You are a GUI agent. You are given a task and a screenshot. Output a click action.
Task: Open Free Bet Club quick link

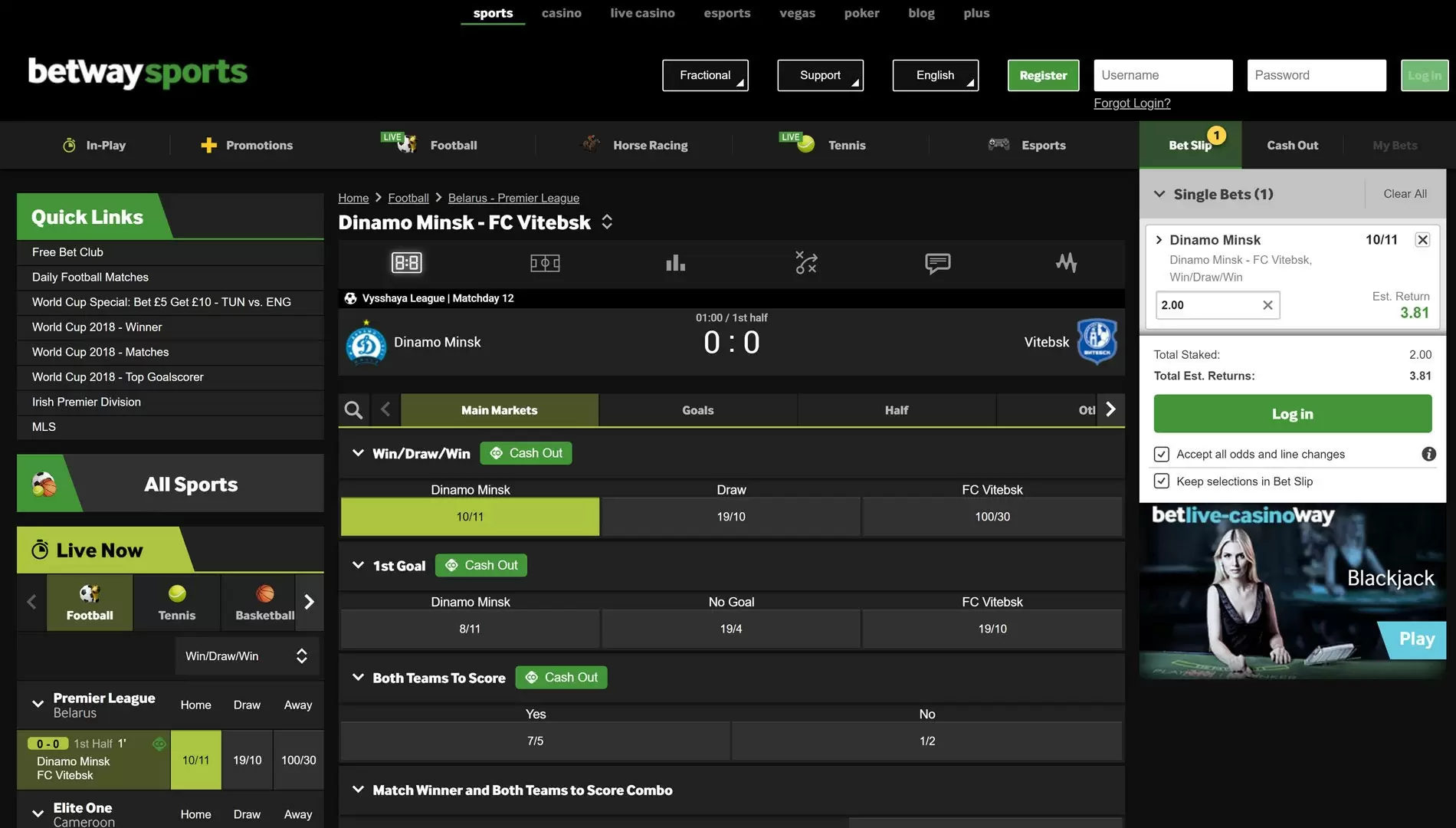[67, 252]
